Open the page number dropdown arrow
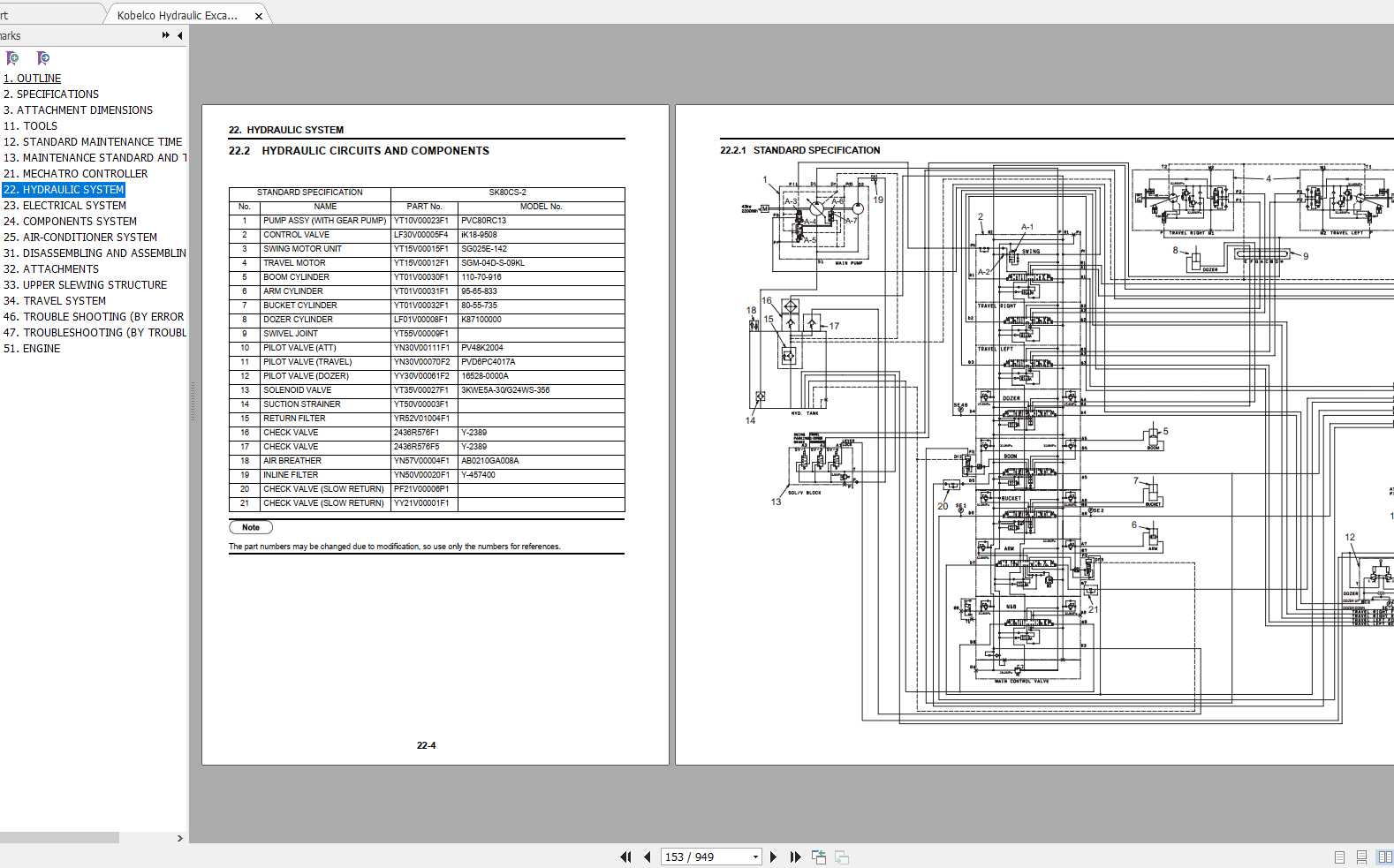 755,857
